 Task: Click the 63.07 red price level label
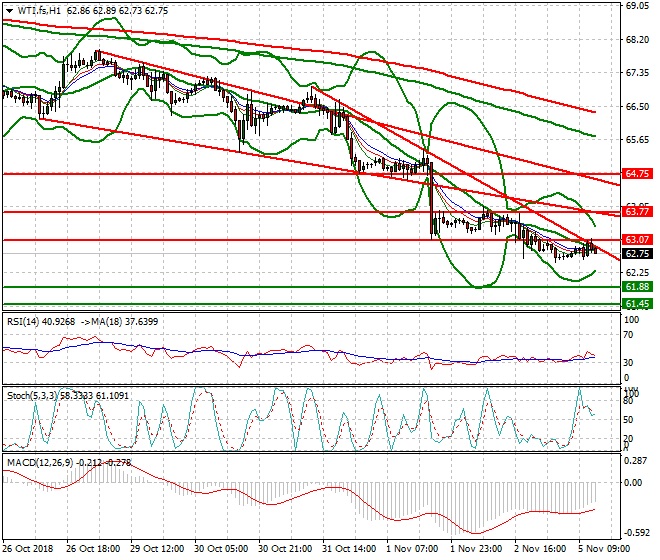coord(638,240)
